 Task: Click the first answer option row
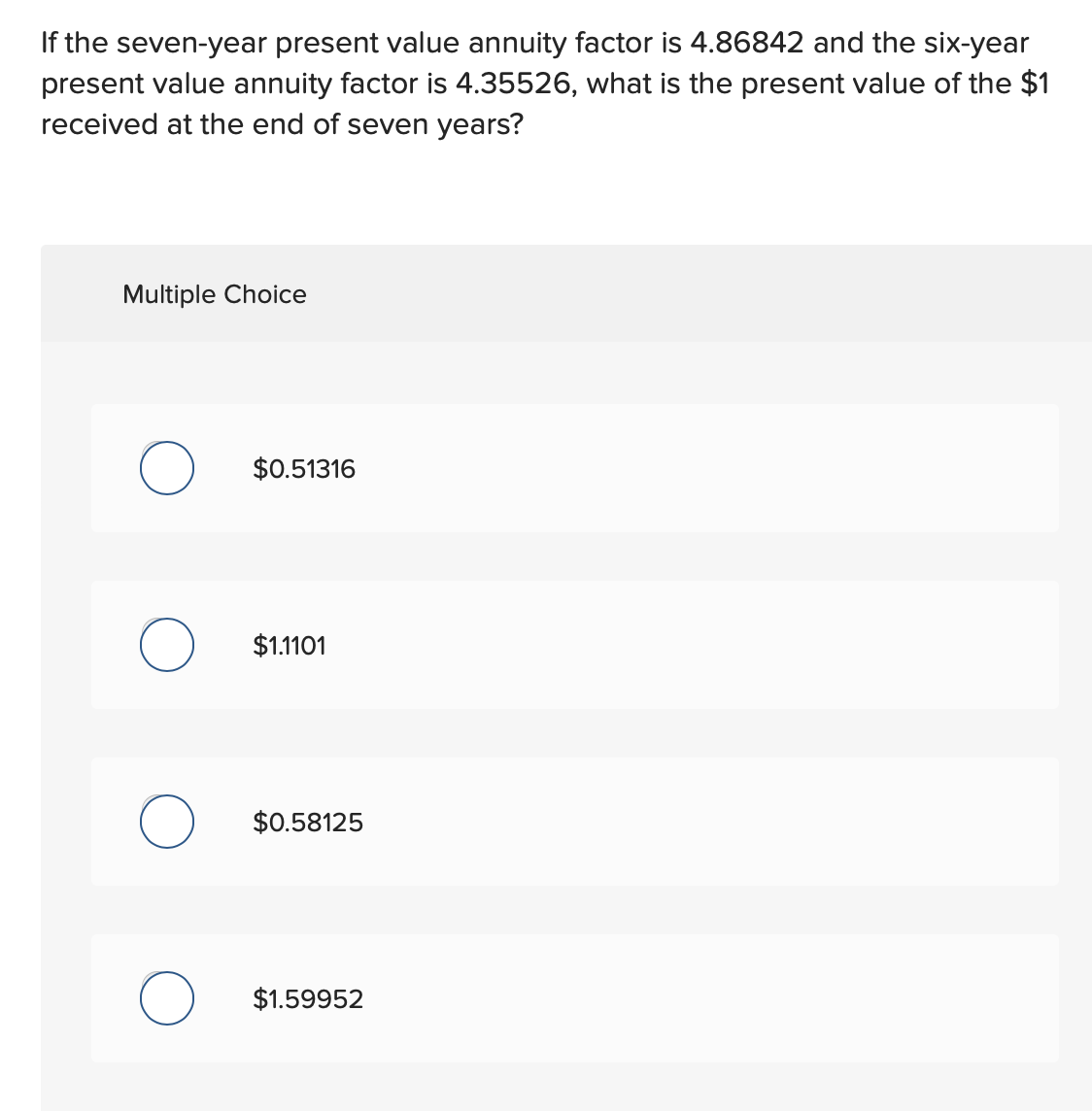(x=574, y=467)
